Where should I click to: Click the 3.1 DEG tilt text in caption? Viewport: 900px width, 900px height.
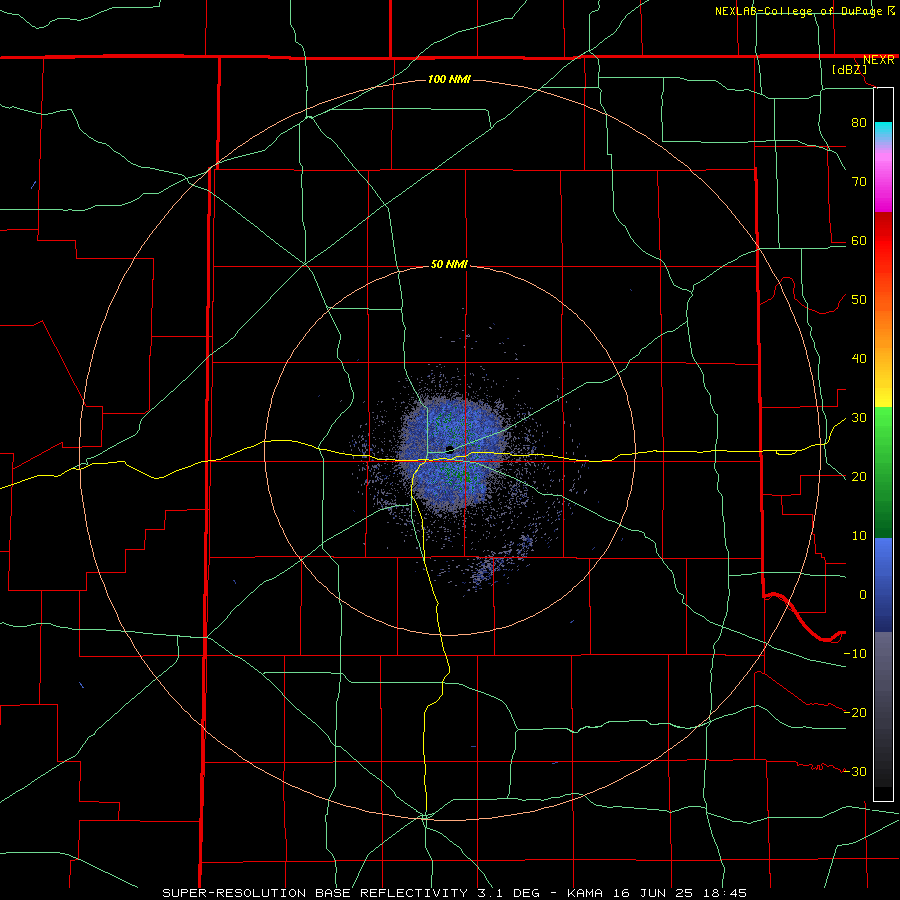pyautogui.click(x=507, y=893)
